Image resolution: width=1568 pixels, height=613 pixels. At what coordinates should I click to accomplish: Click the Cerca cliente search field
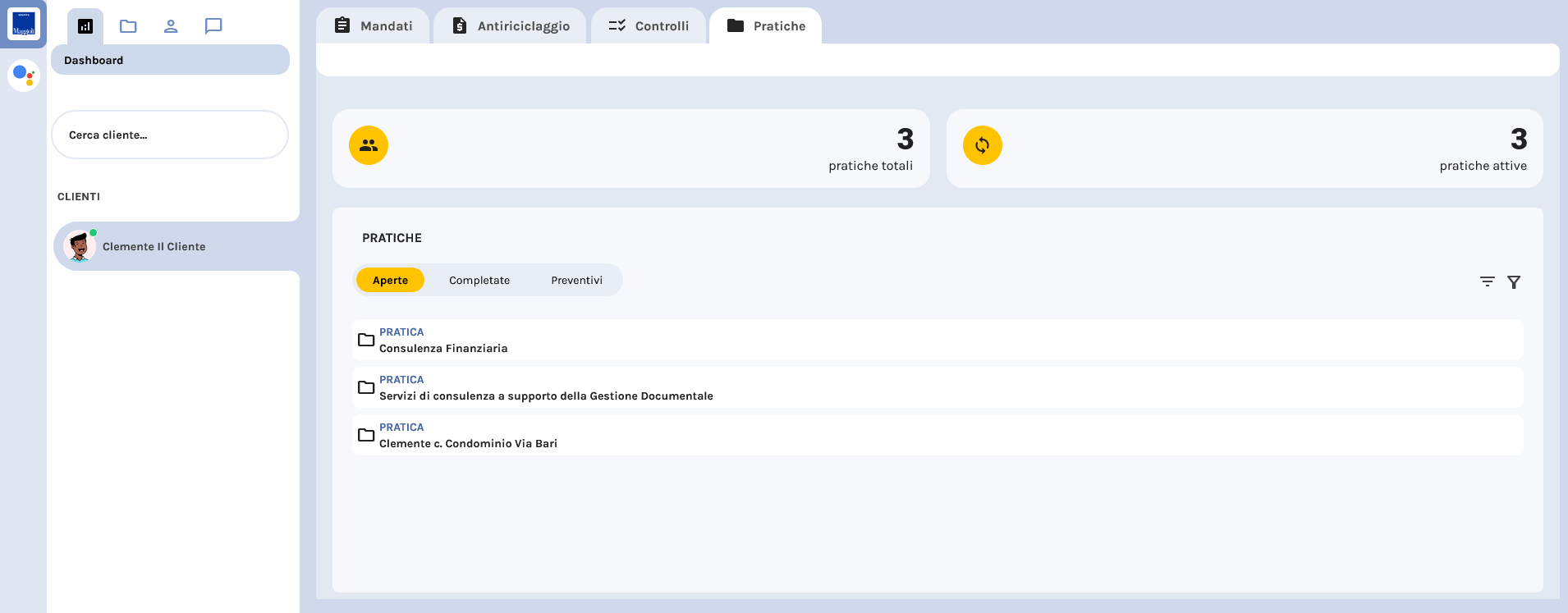tap(170, 135)
